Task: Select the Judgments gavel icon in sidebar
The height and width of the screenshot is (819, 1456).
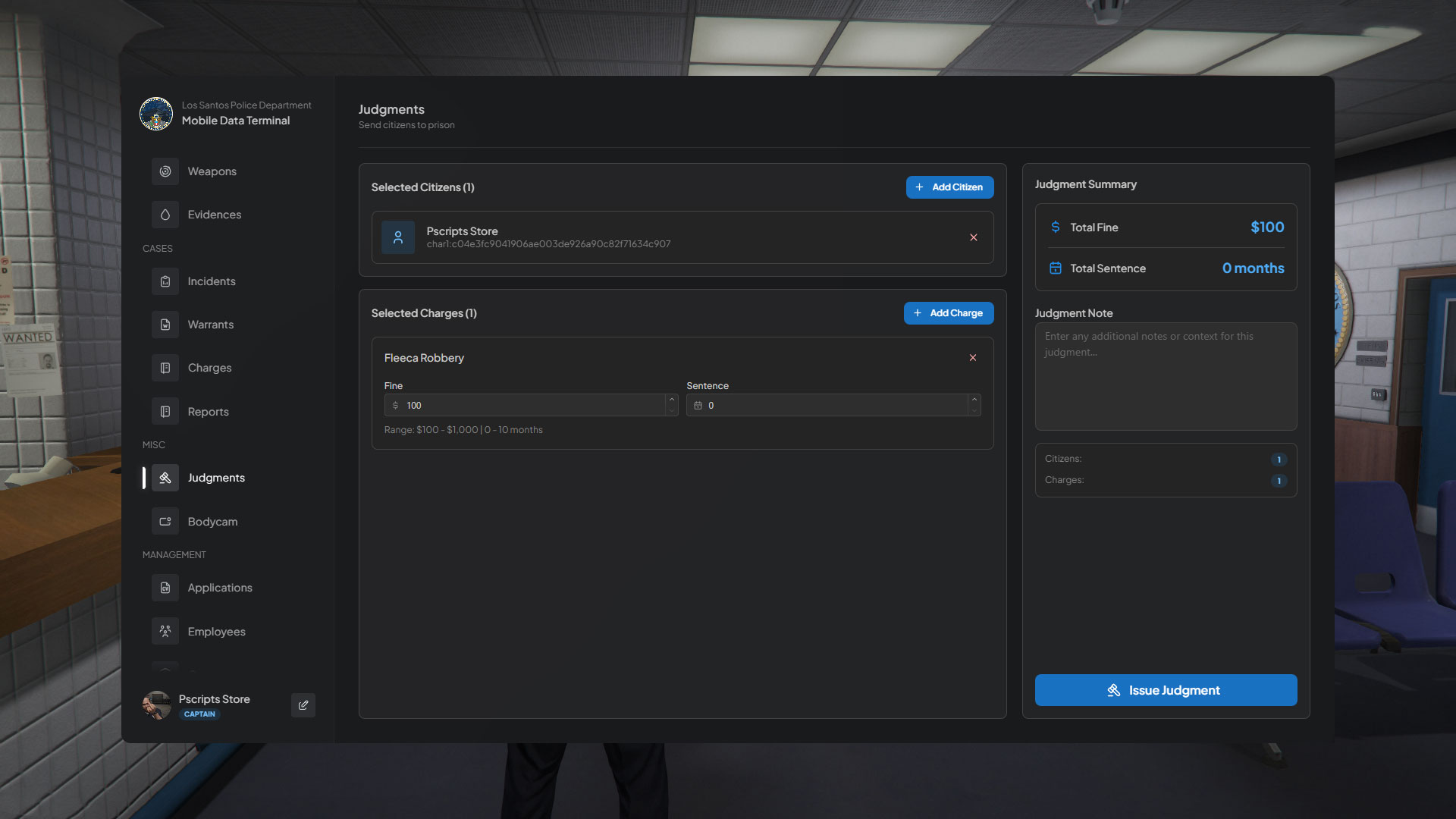Action: click(165, 478)
